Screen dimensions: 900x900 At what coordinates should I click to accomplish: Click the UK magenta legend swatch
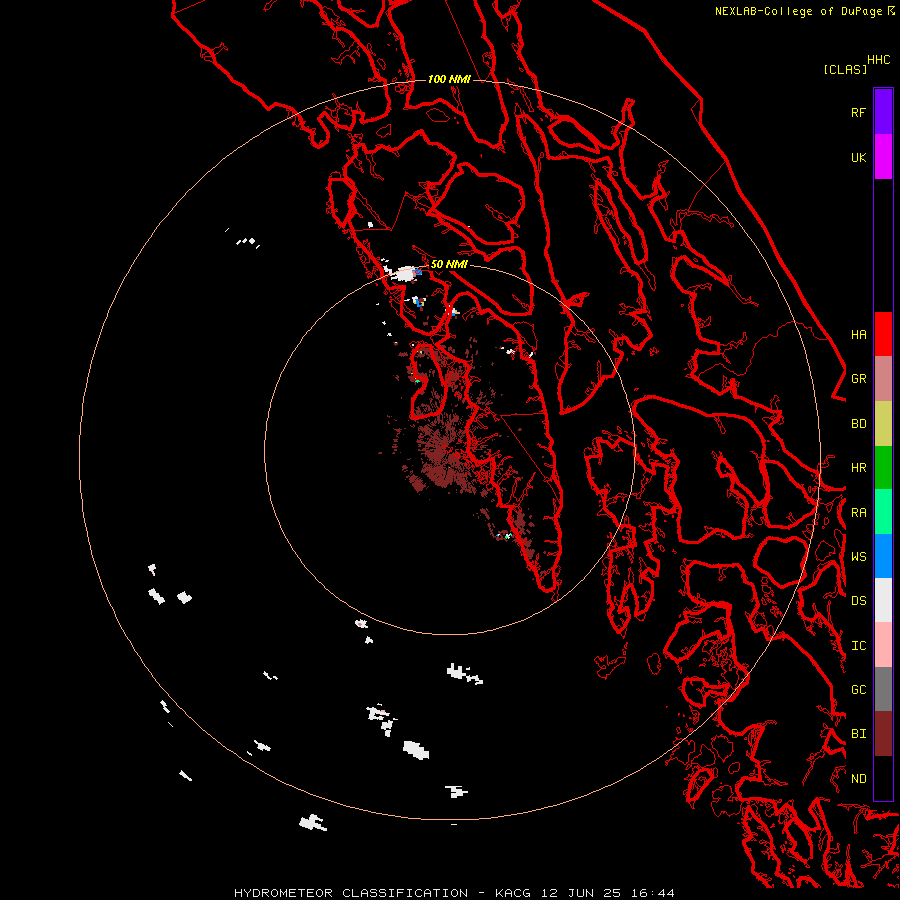pyautogui.click(x=883, y=157)
